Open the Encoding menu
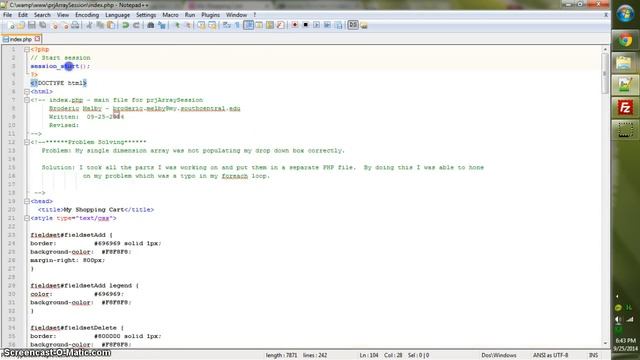The width and height of the screenshot is (640, 360). [x=87, y=15]
